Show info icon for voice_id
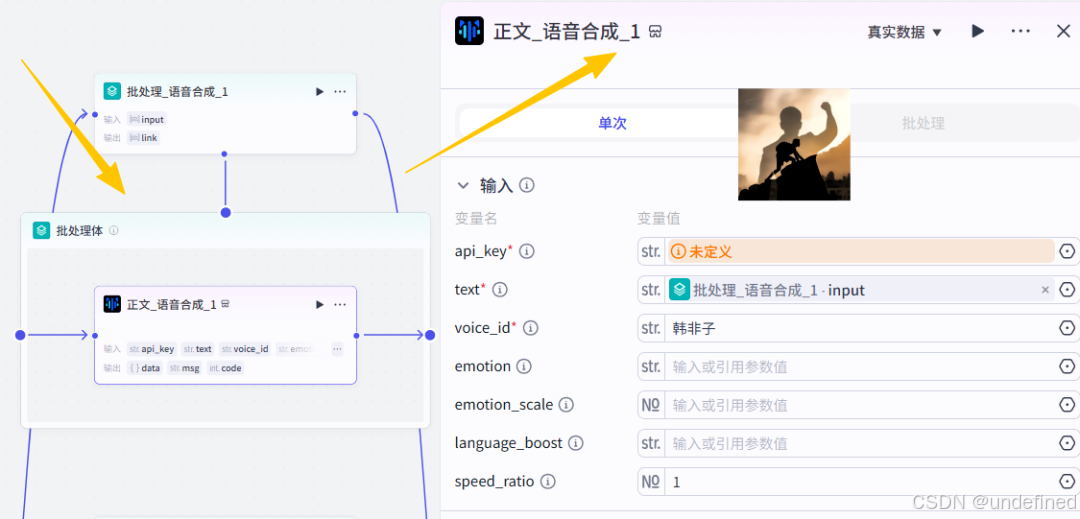This screenshot has height=519, width=1080. pyautogui.click(x=531, y=328)
